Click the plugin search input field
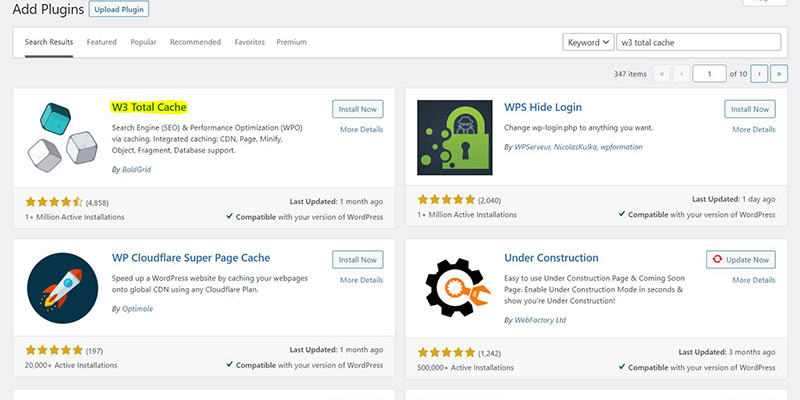800x400 pixels. pyautogui.click(x=698, y=42)
